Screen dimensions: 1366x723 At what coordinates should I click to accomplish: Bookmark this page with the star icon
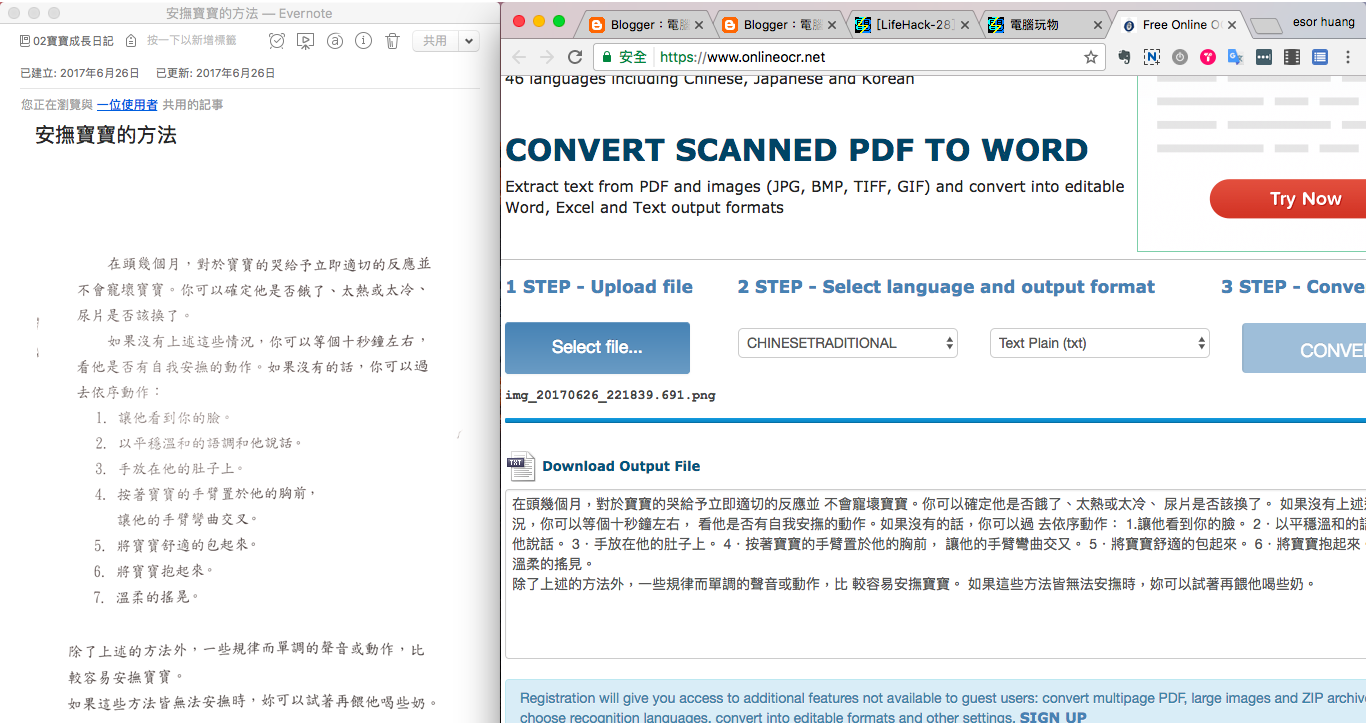point(1090,57)
